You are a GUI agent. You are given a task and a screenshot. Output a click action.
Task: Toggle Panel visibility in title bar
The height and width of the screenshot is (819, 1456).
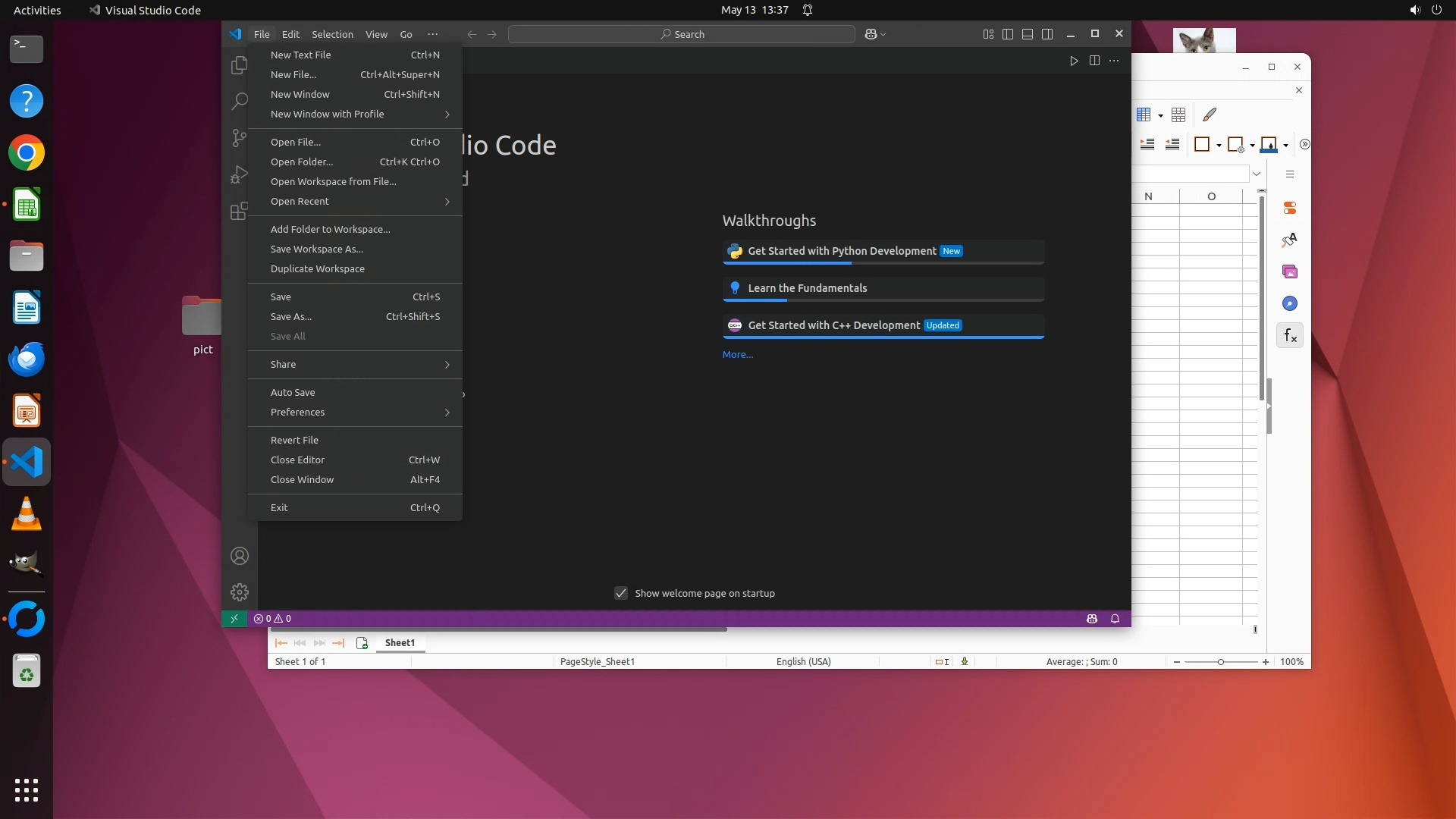pos(1028,34)
